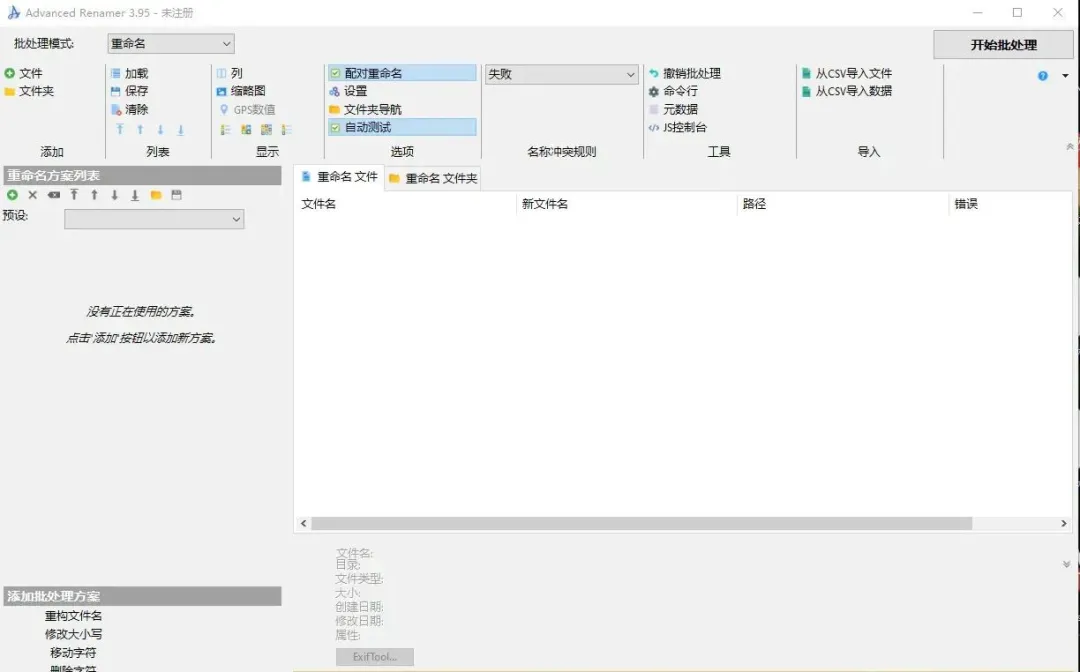Click the 错误 column header

pyautogui.click(x=1010, y=204)
